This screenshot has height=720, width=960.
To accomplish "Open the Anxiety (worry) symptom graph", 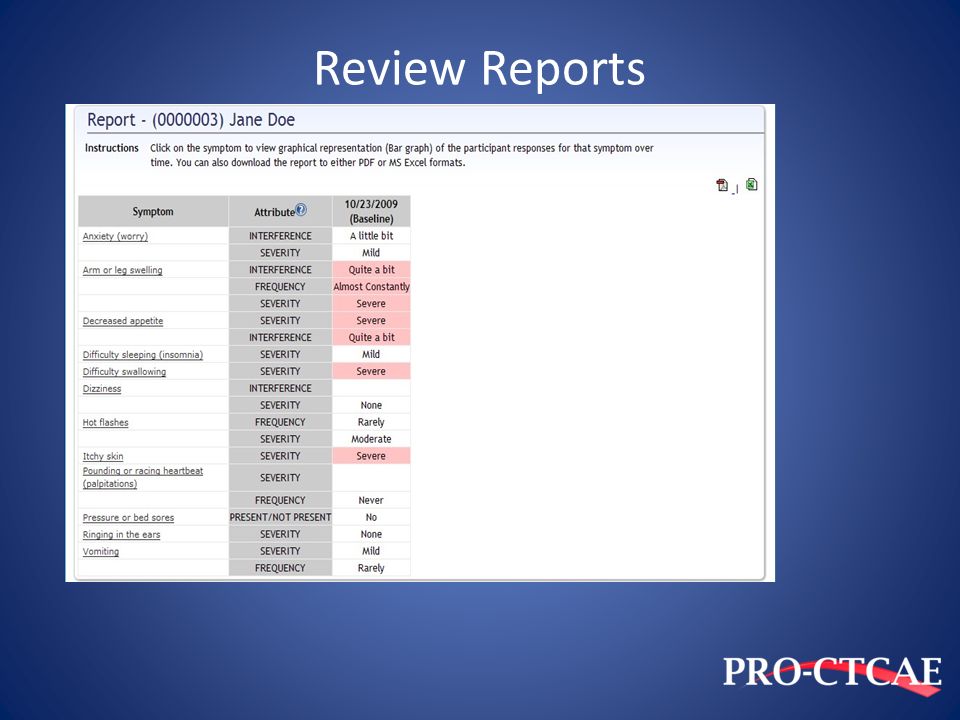I will tap(115, 236).
